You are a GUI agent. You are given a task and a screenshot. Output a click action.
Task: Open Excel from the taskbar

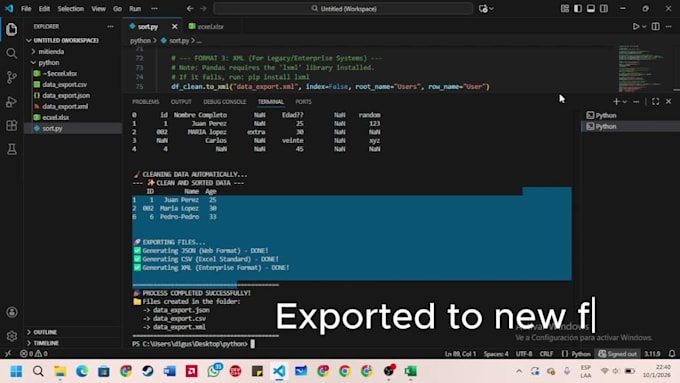pyautogui.click(x=410, y=371)
